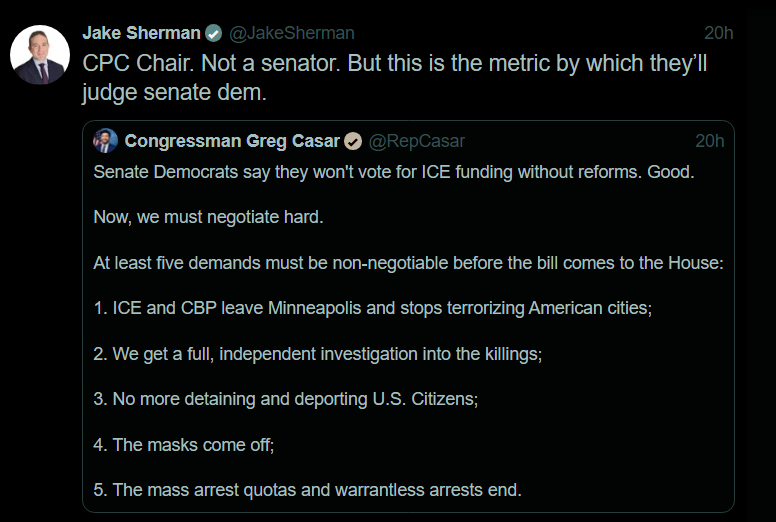This screenshot has width=776, height=522.
Task: Click the "Senate Democrats say" opening line
Action: [394, 171]
